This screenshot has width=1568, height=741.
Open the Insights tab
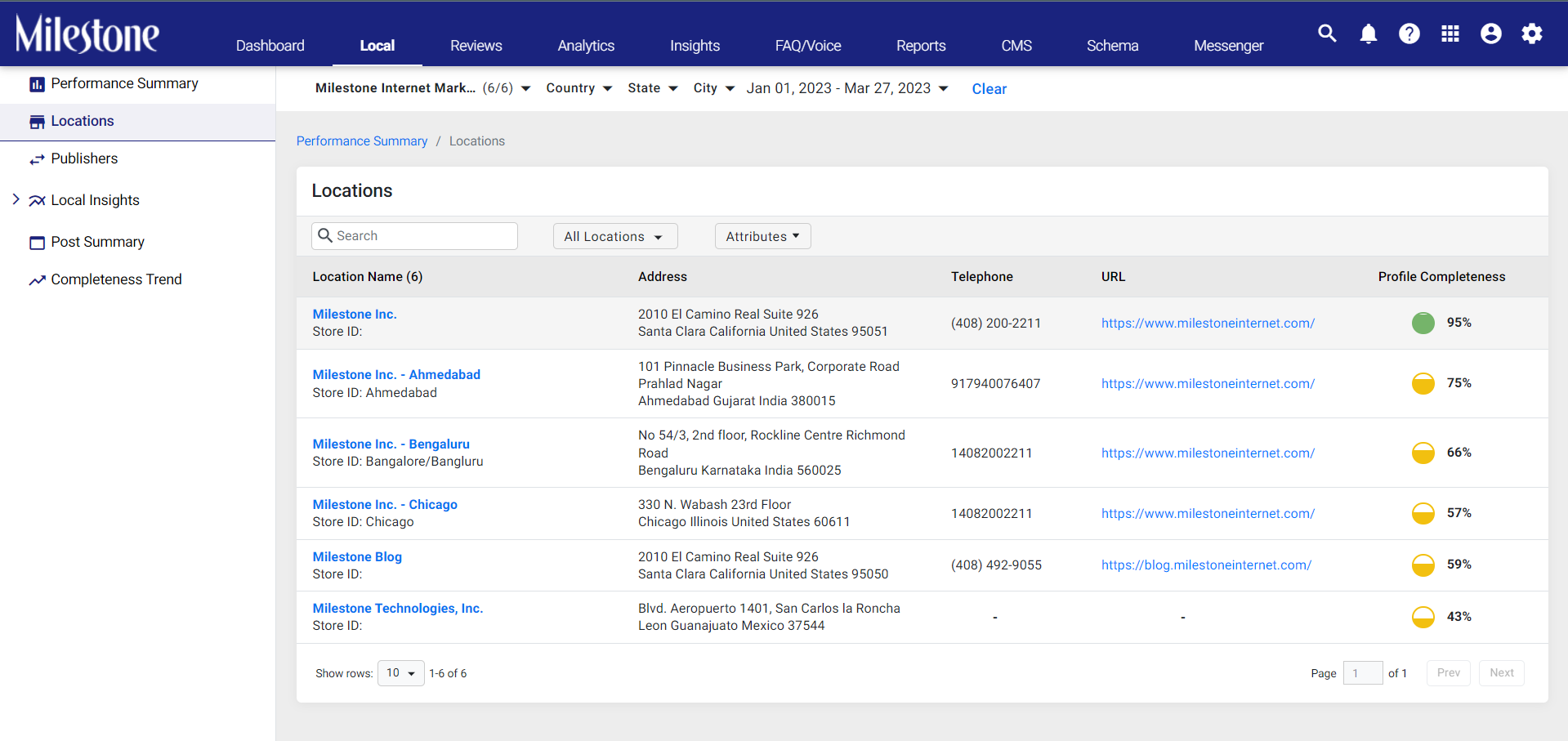point(695,46)
